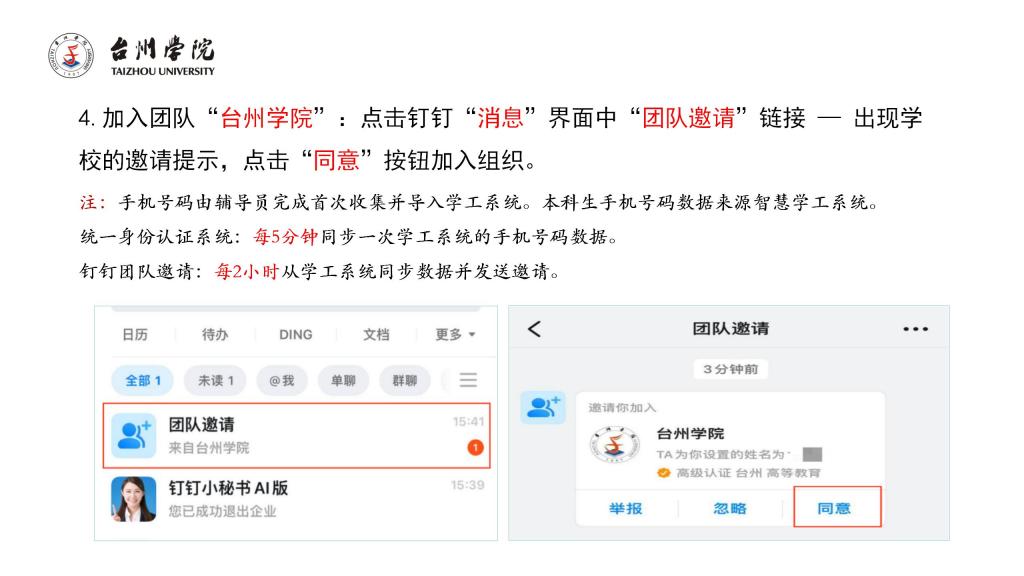Open the three-line filter menu icon

coord(468,380)
